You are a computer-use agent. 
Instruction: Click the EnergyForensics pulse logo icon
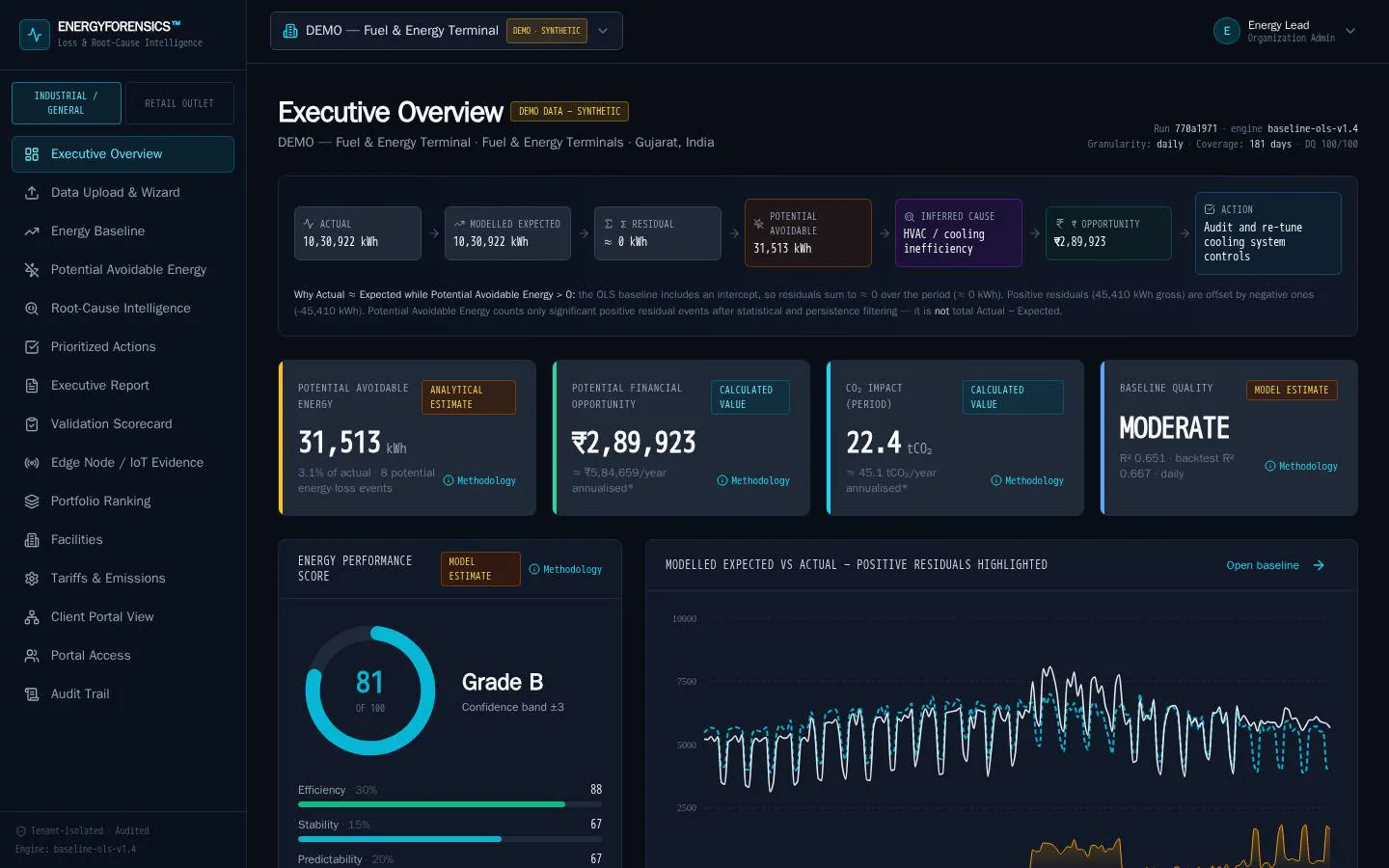(35, 35)
